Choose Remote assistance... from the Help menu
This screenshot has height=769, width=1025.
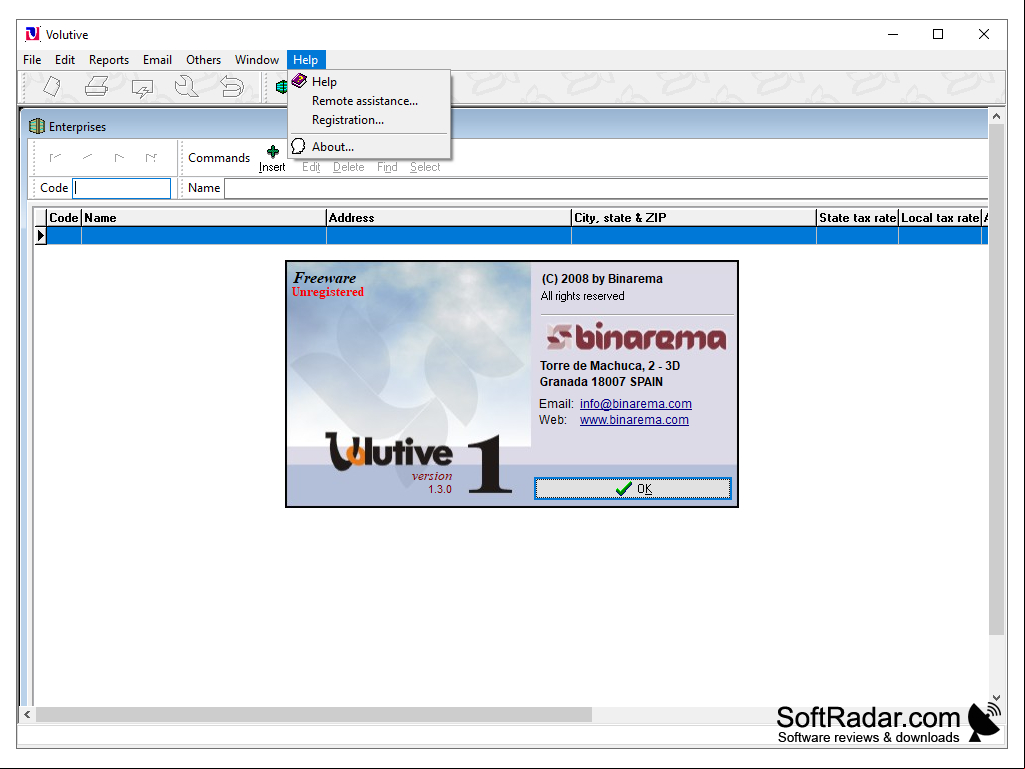point(369,101)
